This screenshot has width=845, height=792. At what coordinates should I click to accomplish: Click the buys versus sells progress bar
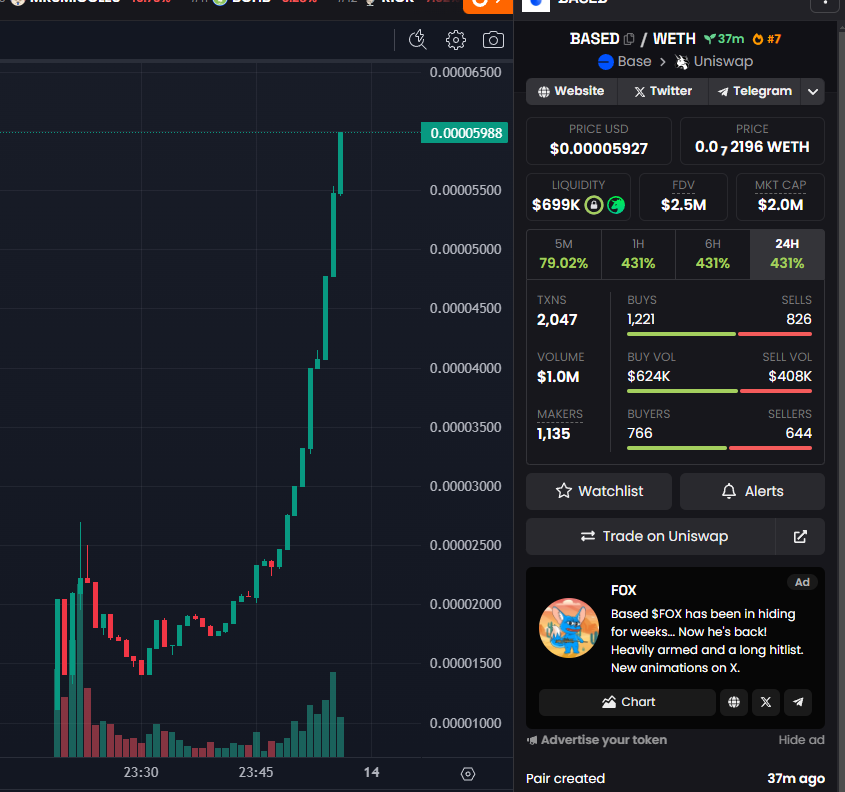tap(719, 335)
